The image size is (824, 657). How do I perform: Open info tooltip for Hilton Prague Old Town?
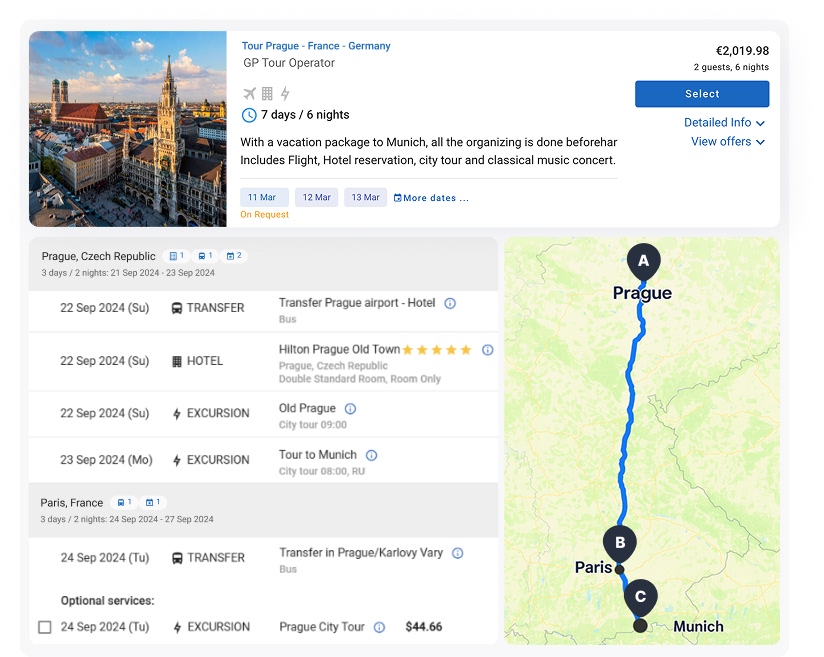tap(488, 351)
